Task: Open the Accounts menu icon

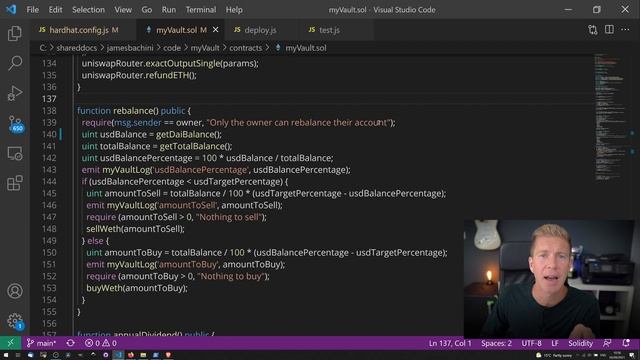Action: pos(15,291)
